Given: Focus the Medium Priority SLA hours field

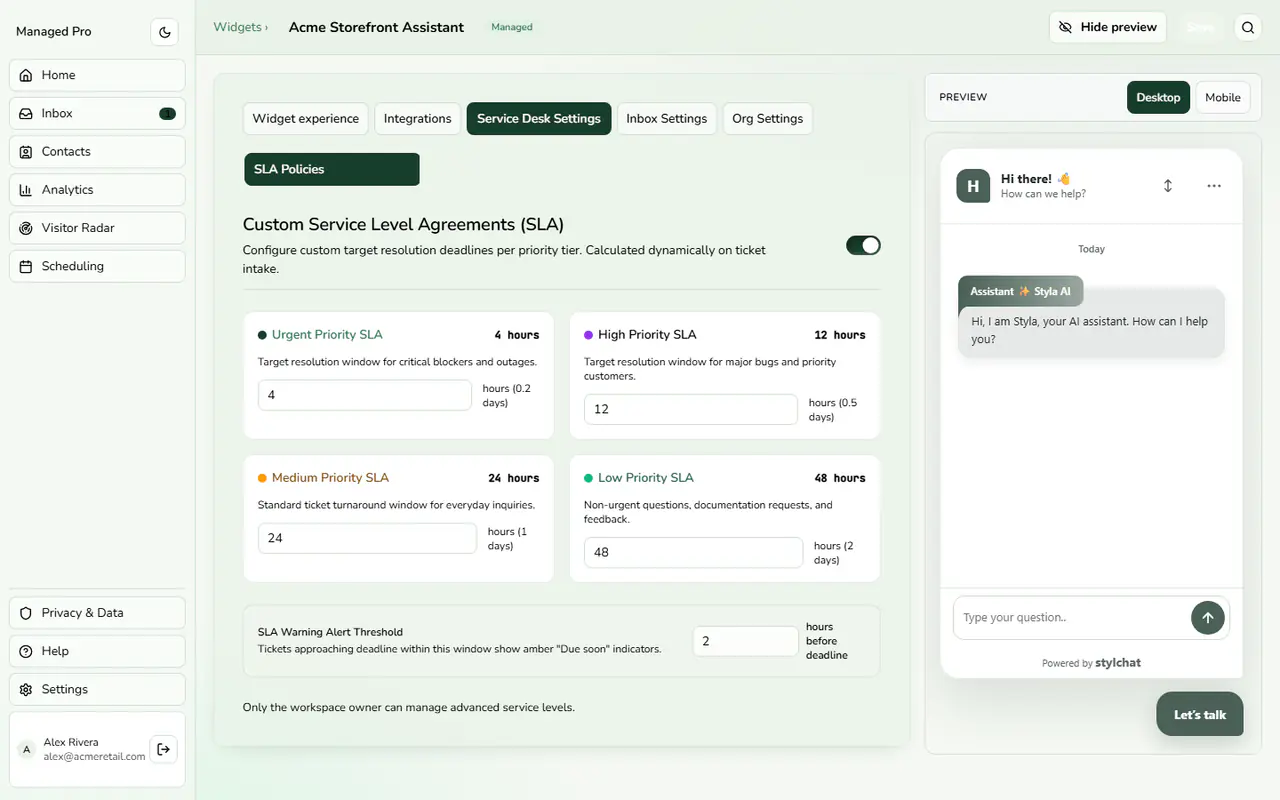Looking at the screenshot, I should 367,538.
